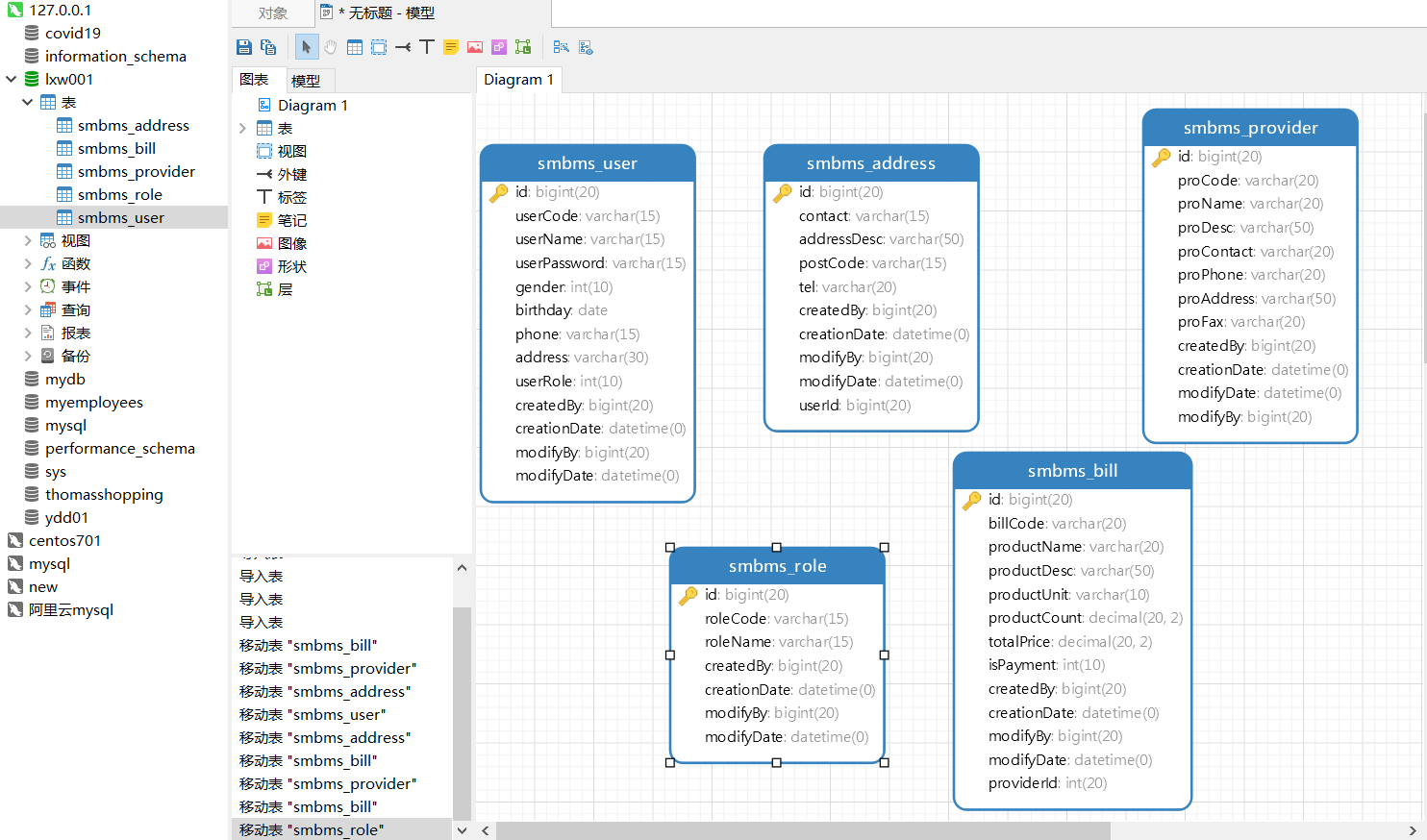
Task: Pick the text label tool
Action: tap(427, 47)
